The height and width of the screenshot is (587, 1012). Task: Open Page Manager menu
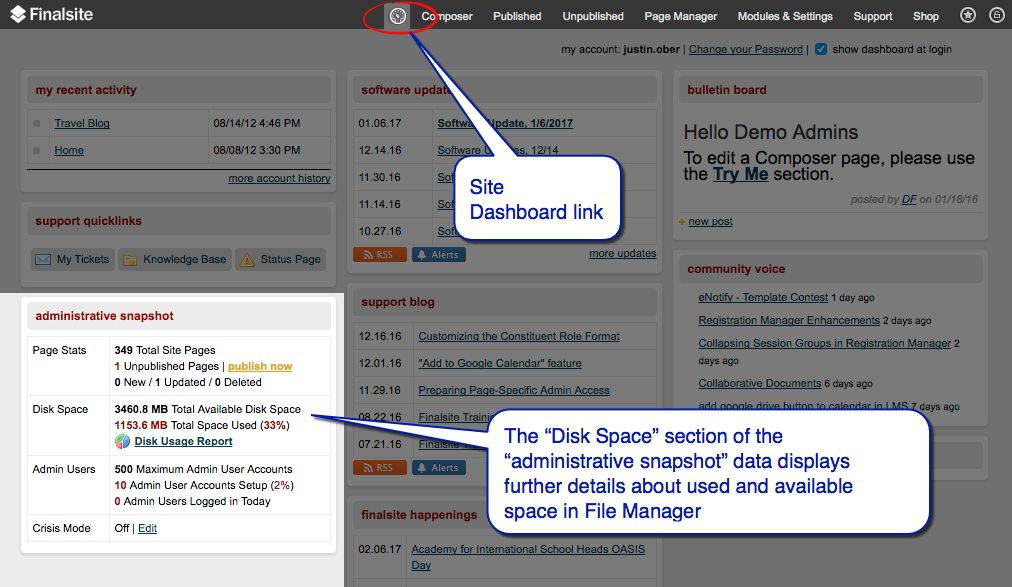click(680, 16)
